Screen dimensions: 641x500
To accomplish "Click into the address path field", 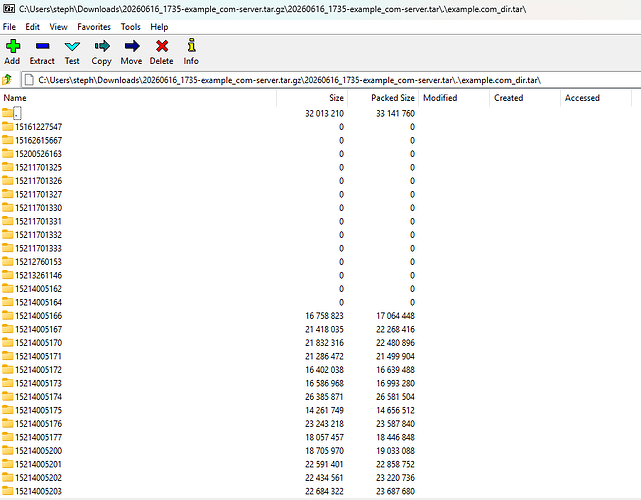I will click(x=331, y=80).
